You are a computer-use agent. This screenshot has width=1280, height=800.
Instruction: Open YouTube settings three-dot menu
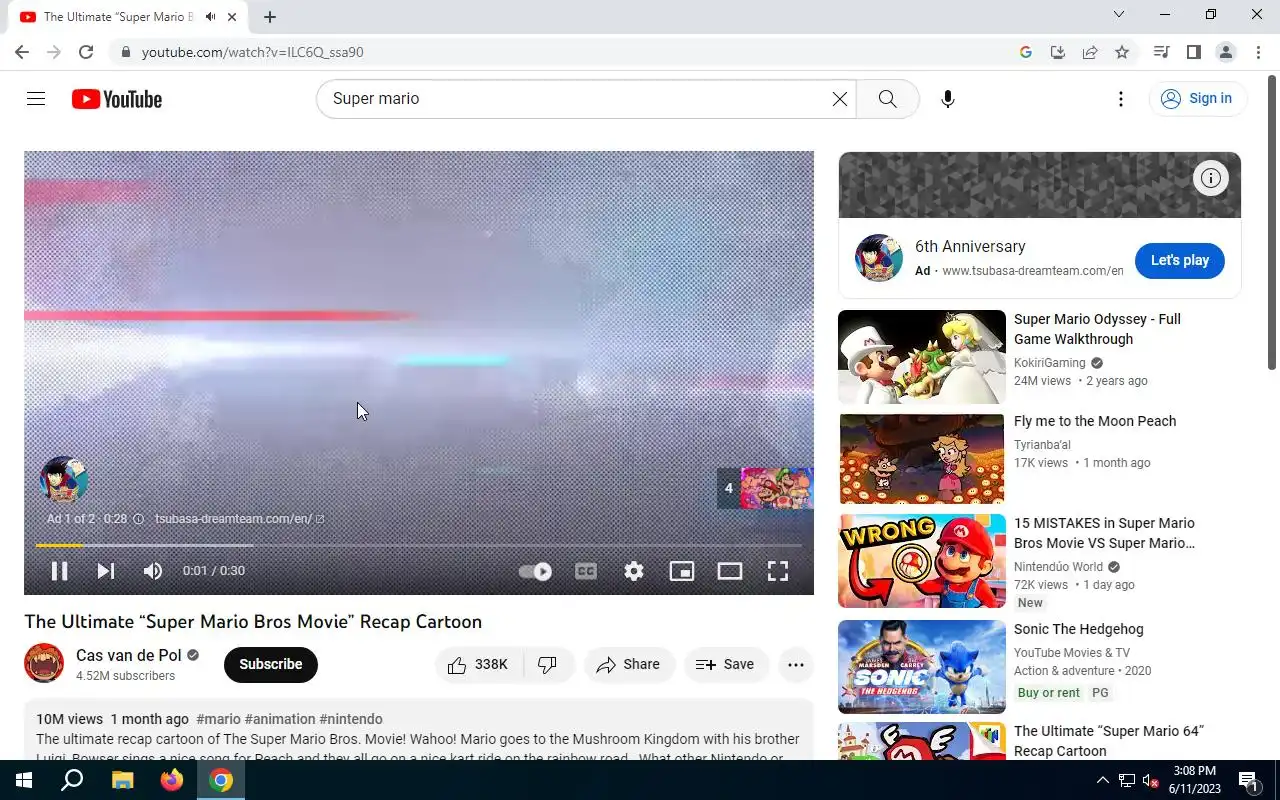1121,99
